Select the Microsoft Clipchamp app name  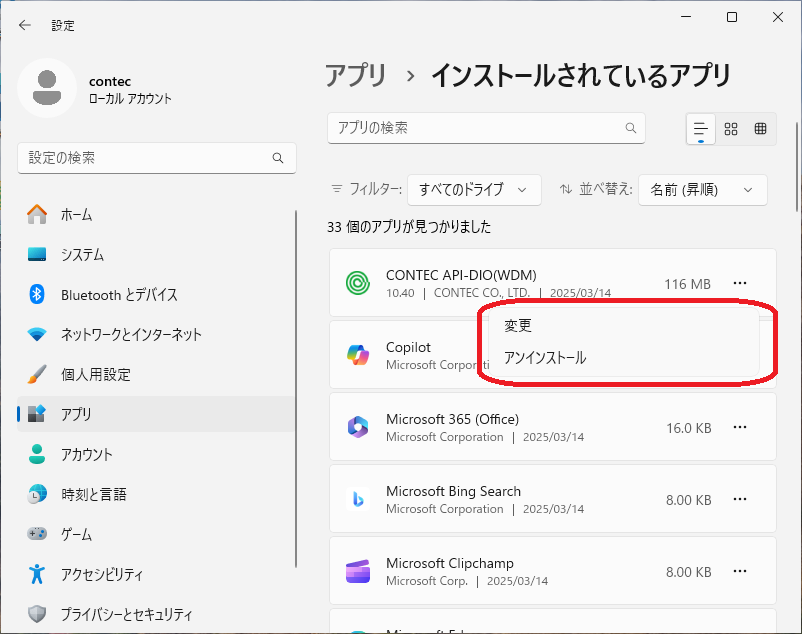[x=450, y=563]
